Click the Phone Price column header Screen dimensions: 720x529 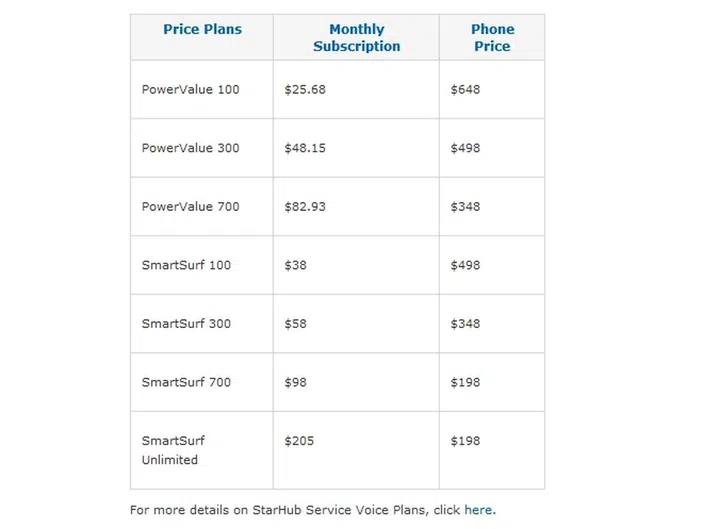[492, 38]
